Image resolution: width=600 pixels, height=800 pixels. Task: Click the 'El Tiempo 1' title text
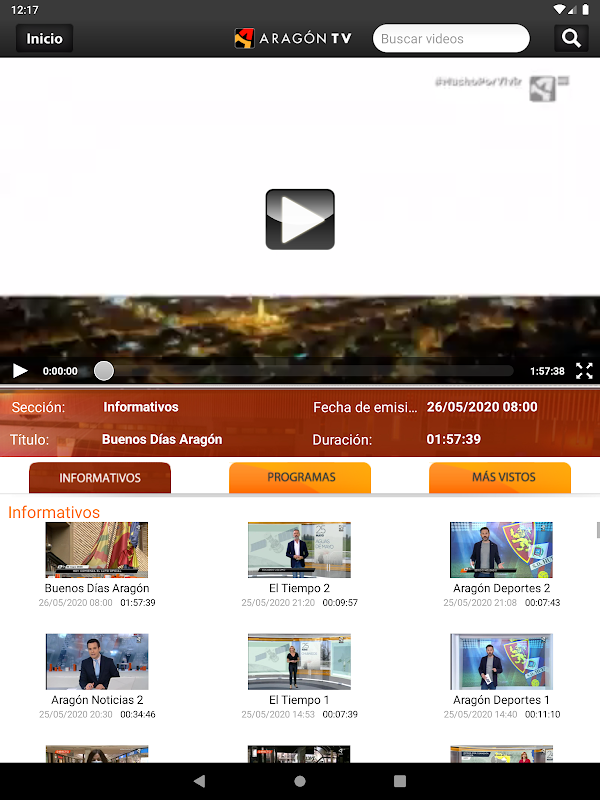coord(299,700)
